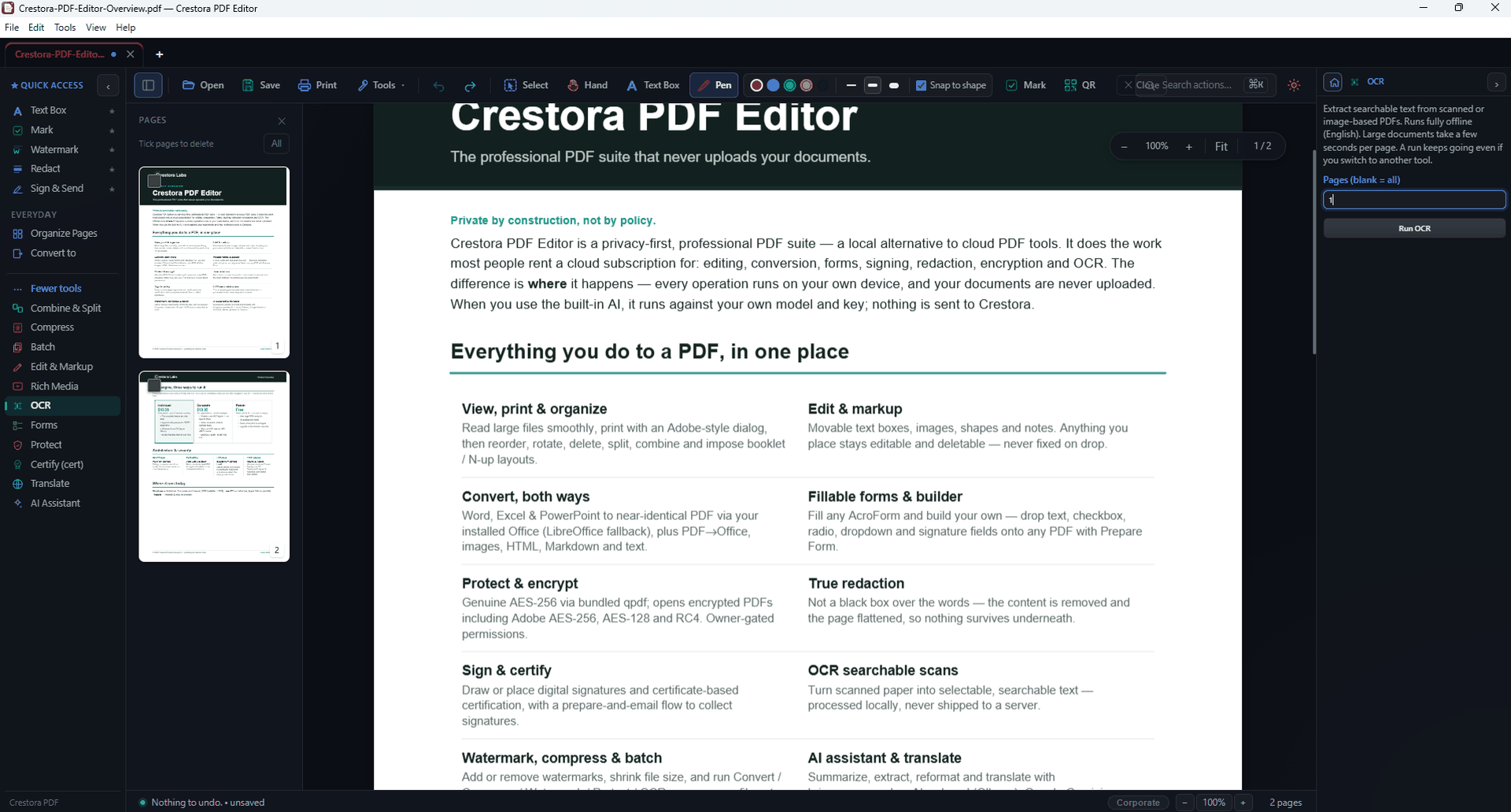Screen dimensions: 1511x812
Task: Select the thinnest pen stroke width
Action: (851, 85)
